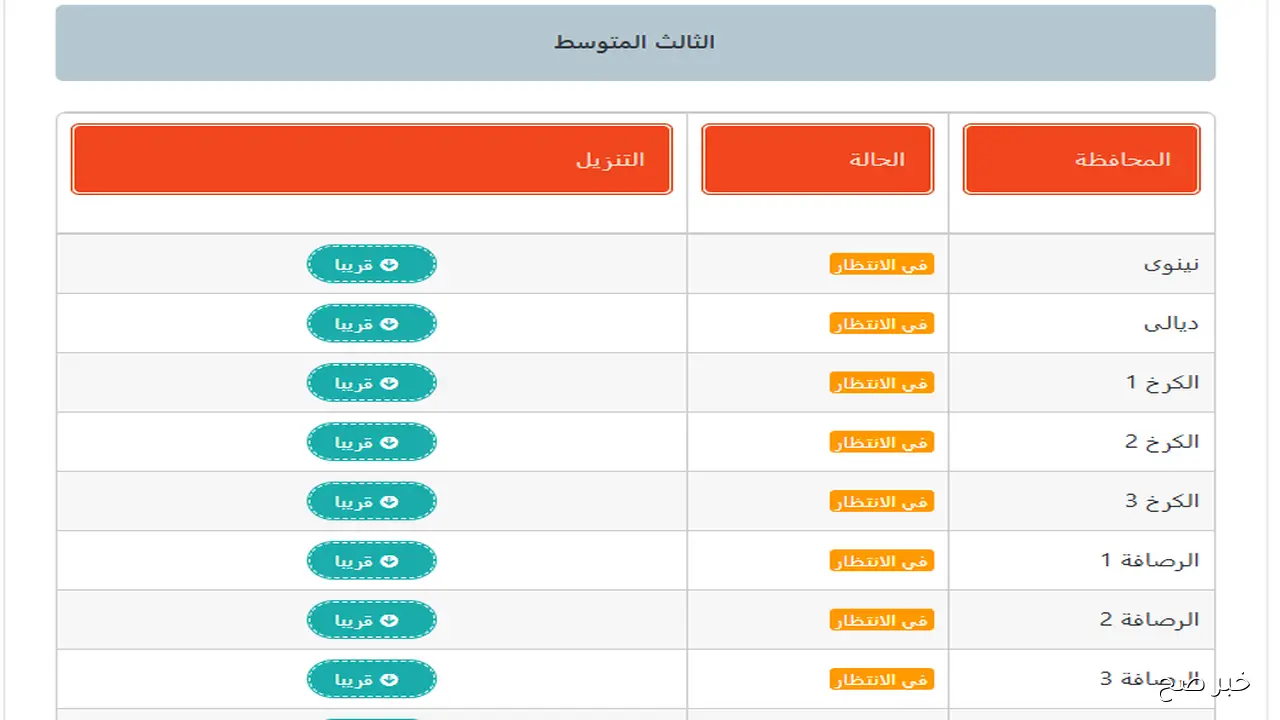Viewport: 1280px width, 720px height.
Task: Click the download arrow icon for الرصافة 3
Action: pyautogui.click(x=390, y=678)
